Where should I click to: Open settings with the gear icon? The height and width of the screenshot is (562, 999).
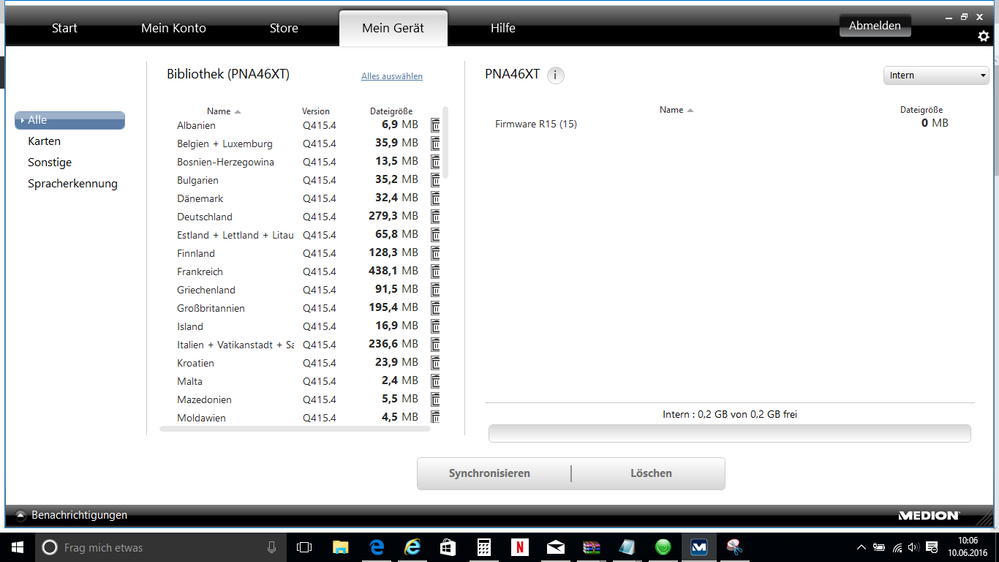[x=983, y=36]
